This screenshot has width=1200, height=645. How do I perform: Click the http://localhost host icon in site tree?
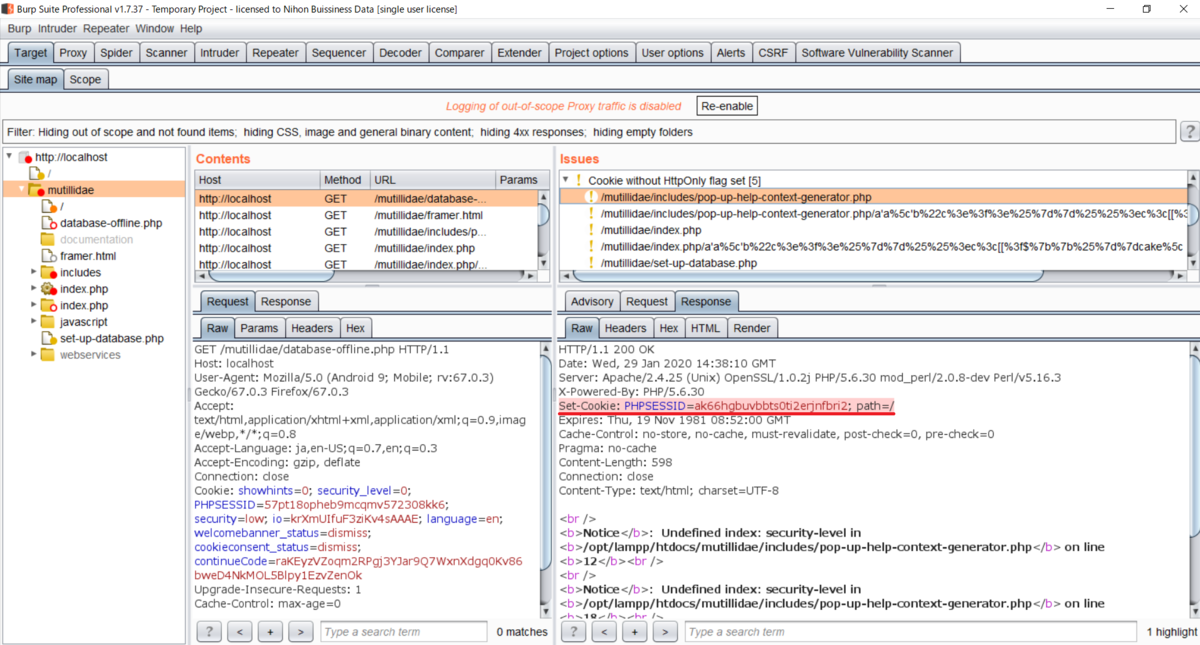click(25, 157)
